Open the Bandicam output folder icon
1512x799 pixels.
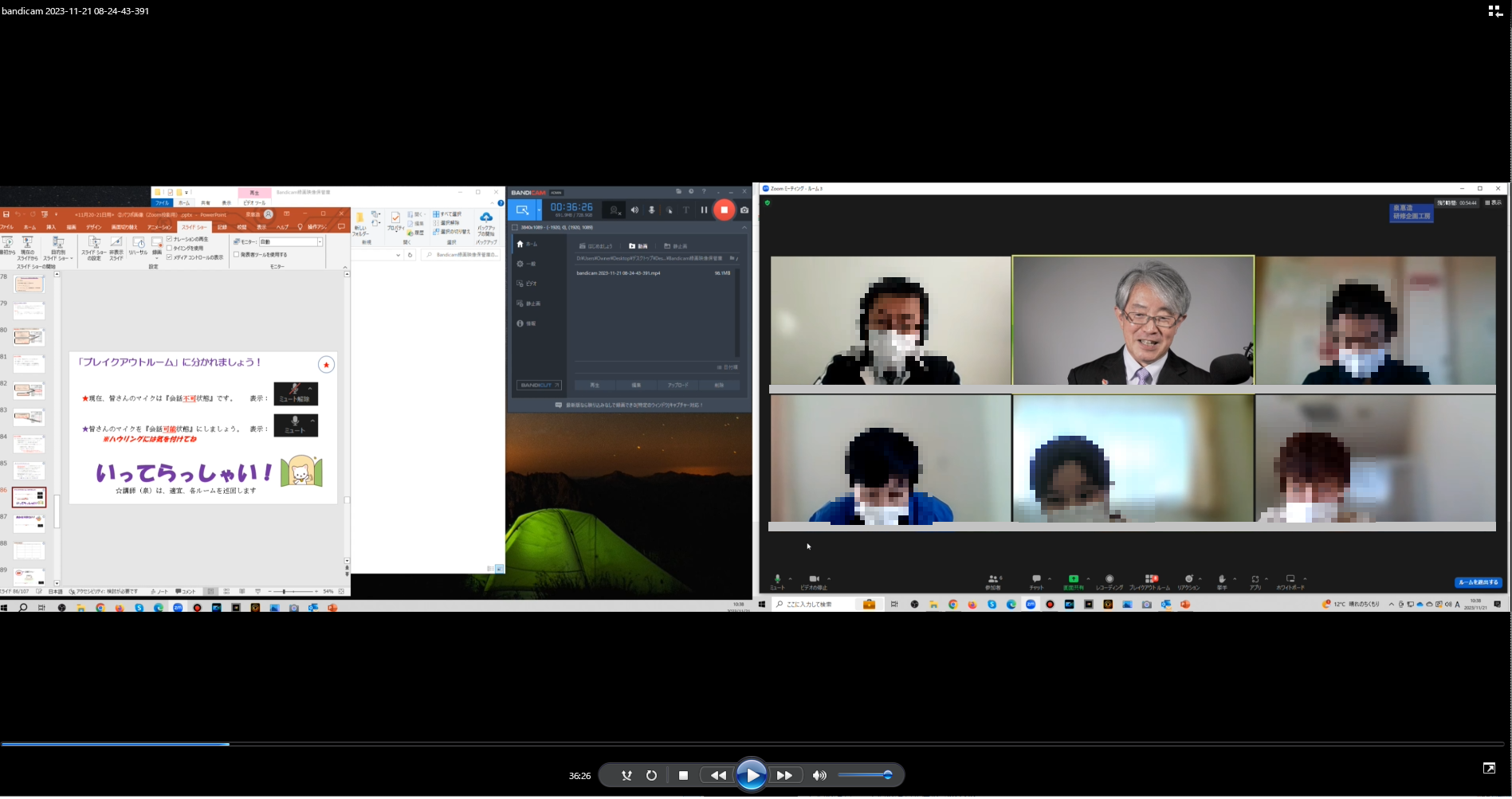[678, 191]
